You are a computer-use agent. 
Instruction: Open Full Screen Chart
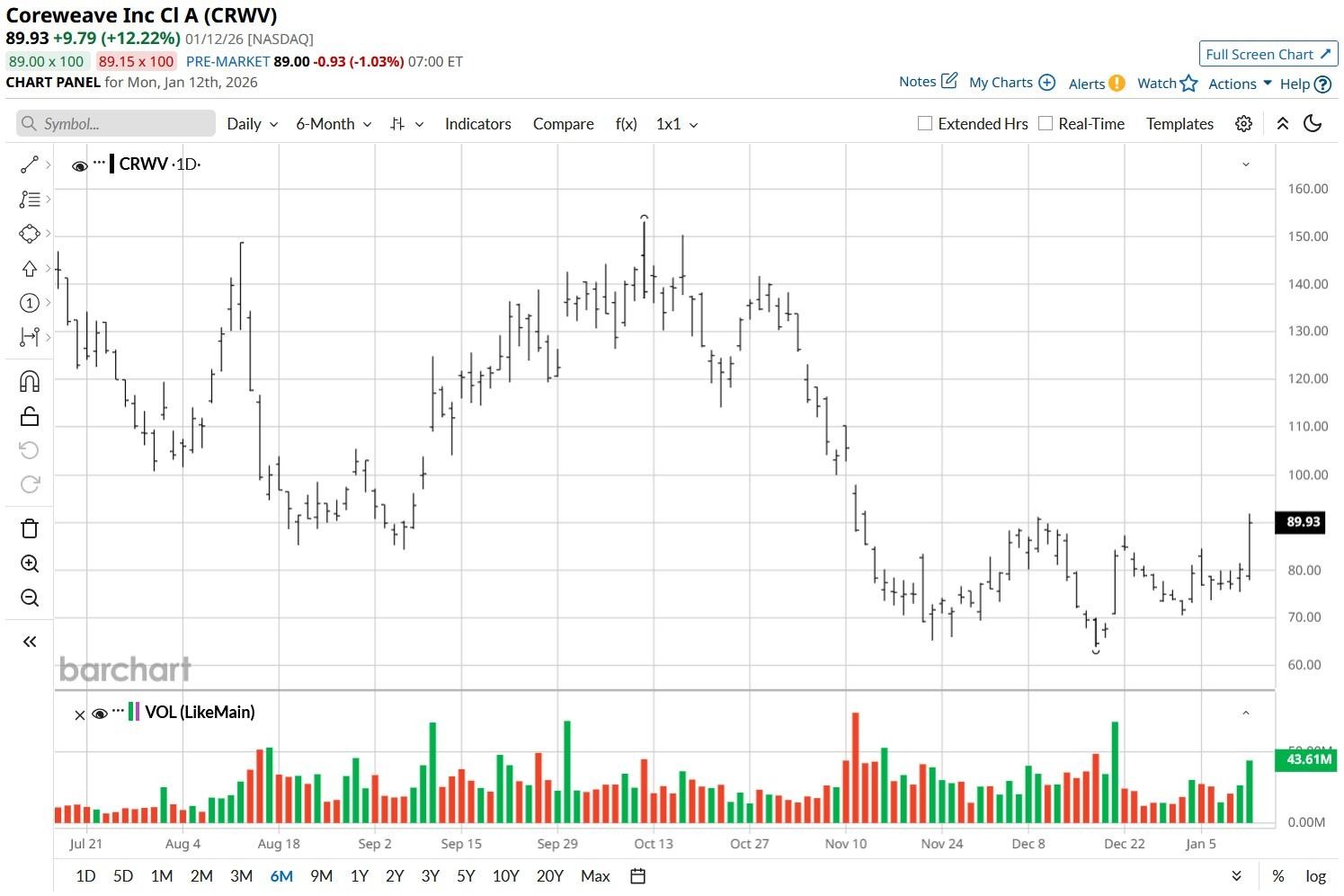pyautogui.click(x=1268, y=54)
